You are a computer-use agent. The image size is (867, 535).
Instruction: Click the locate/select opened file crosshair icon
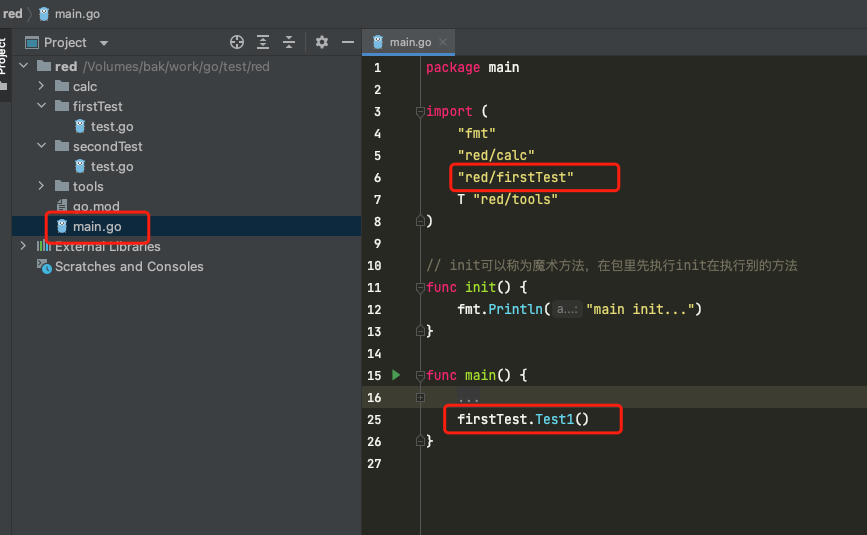[x=237, y=43]
